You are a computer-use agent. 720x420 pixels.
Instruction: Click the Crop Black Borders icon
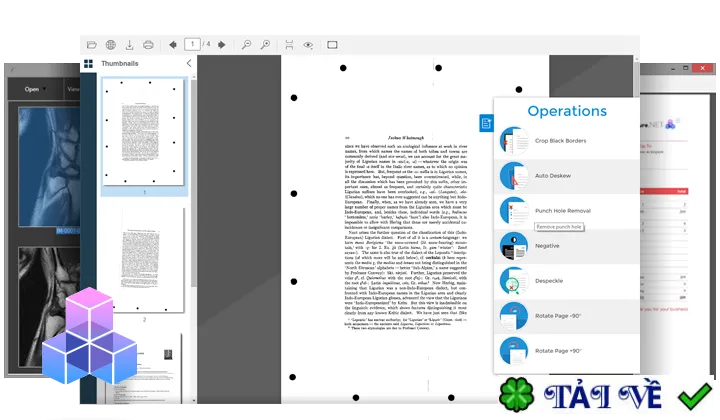514,141
